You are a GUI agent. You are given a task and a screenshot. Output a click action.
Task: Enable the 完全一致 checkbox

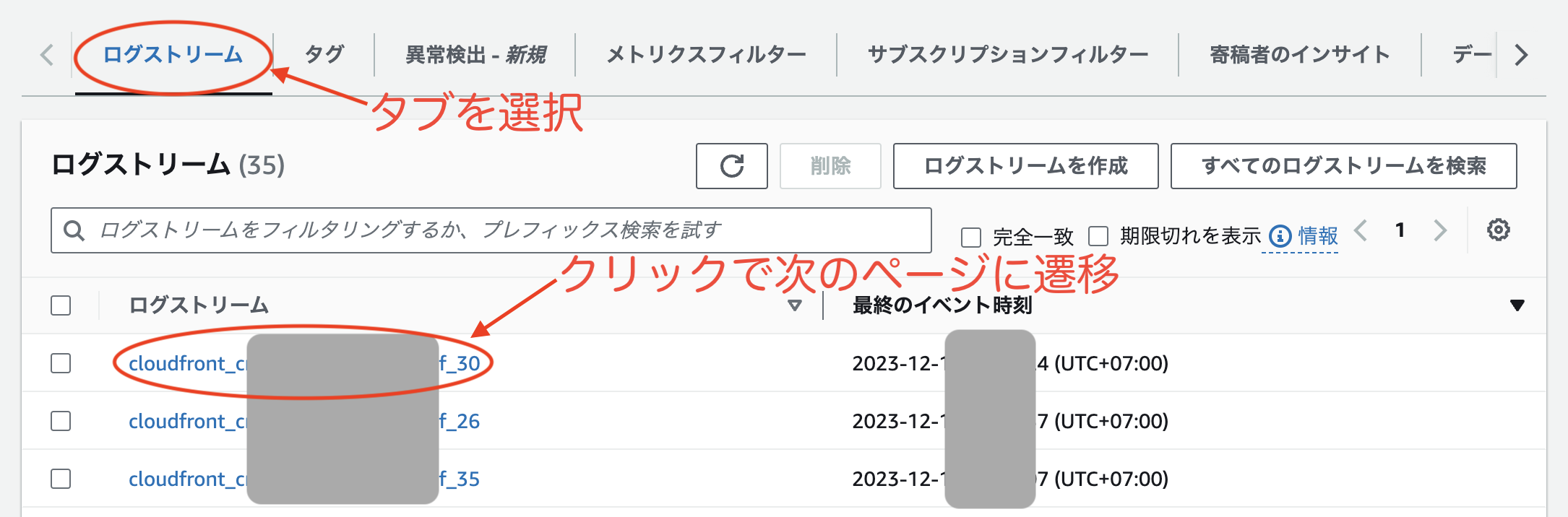pyautogui.click(x=971, y=237)
